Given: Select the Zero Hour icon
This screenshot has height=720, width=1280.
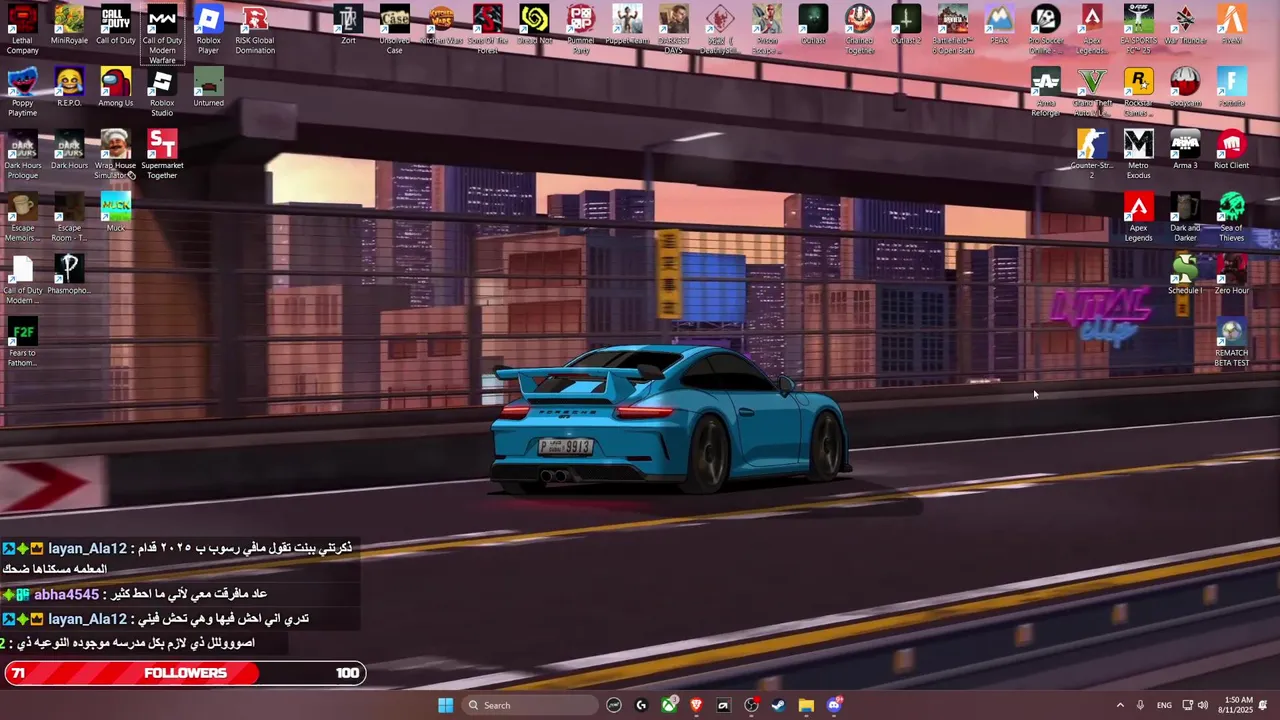Looking at the screenshot, I should pyautogui.click(x=1231, y=275).
